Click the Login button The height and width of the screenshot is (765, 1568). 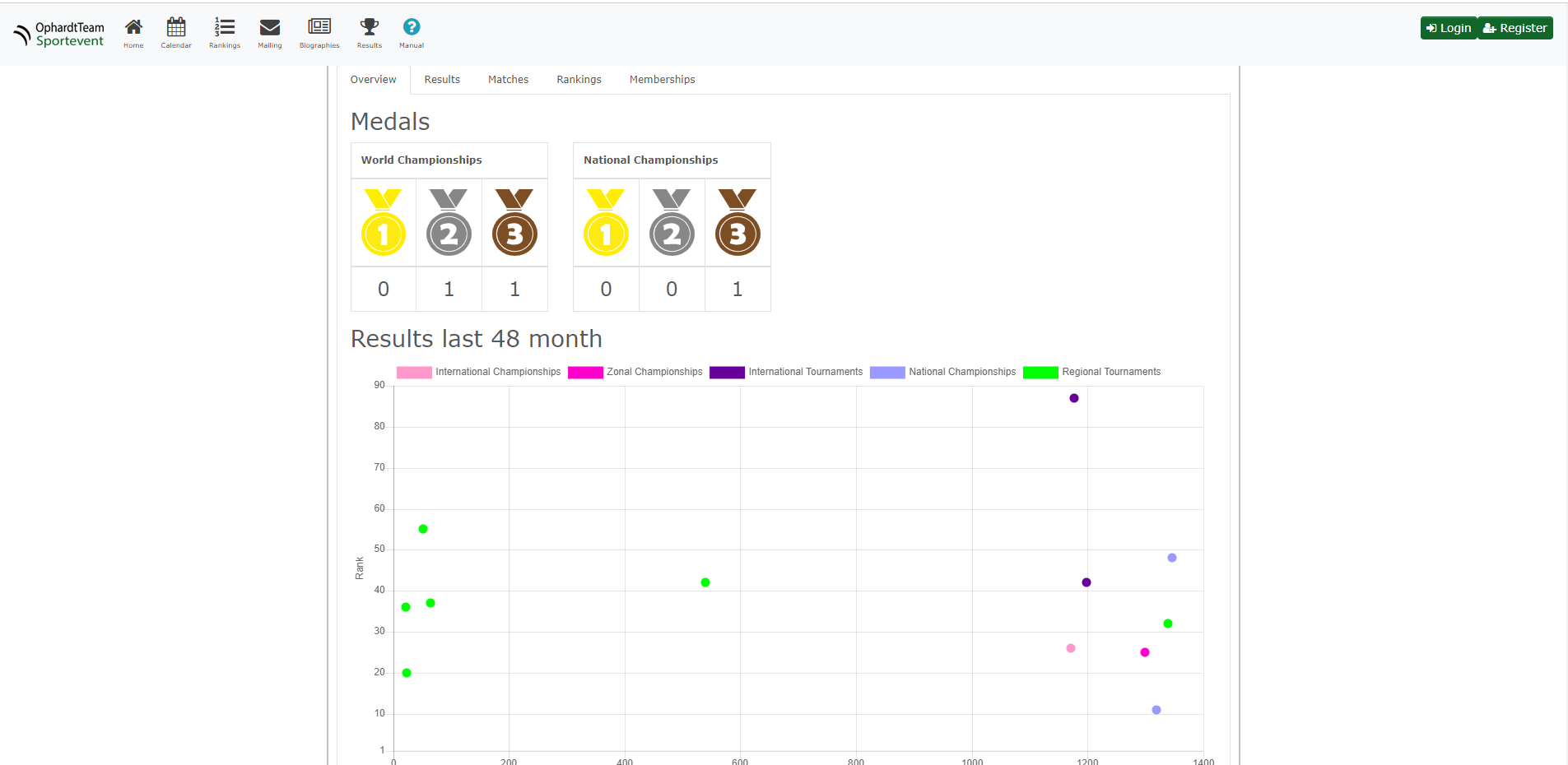(1449, 28)
